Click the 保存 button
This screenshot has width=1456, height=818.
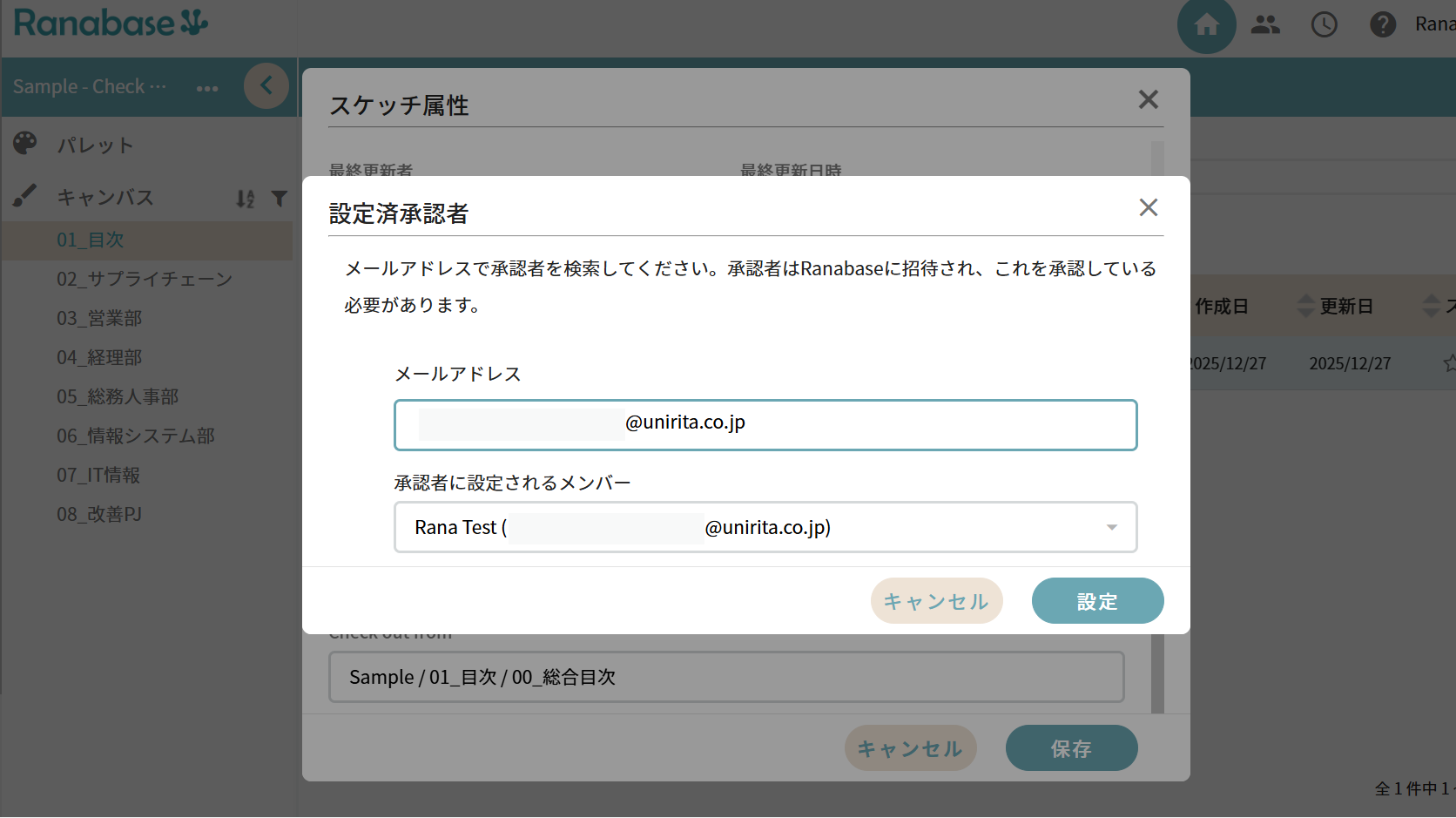coord(1070,748)
